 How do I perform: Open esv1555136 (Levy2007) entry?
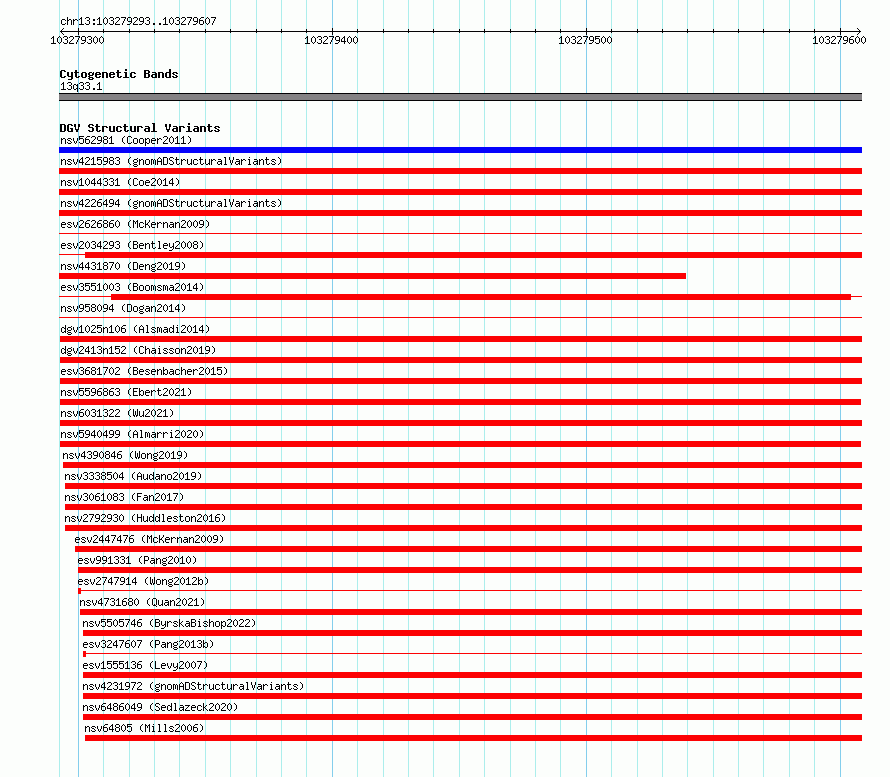point(145,665)
